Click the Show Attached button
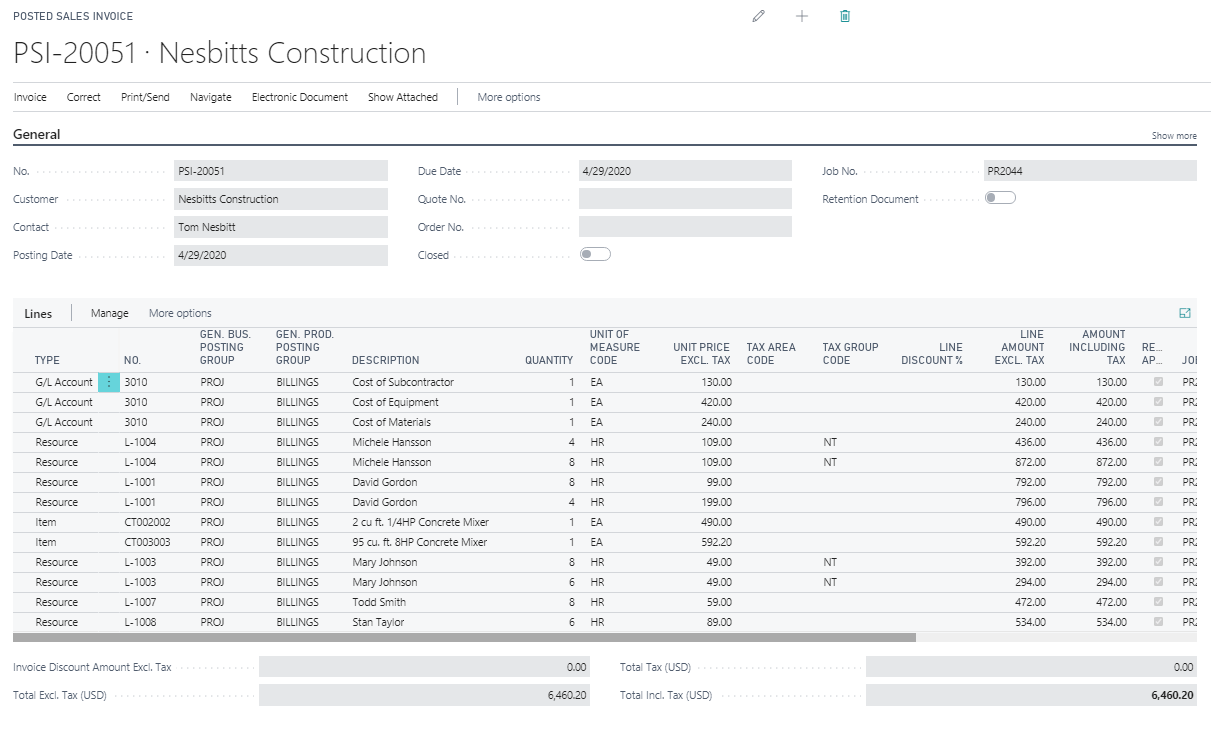The width and height of the screenshot is (1211, 735). coord(402,97)
